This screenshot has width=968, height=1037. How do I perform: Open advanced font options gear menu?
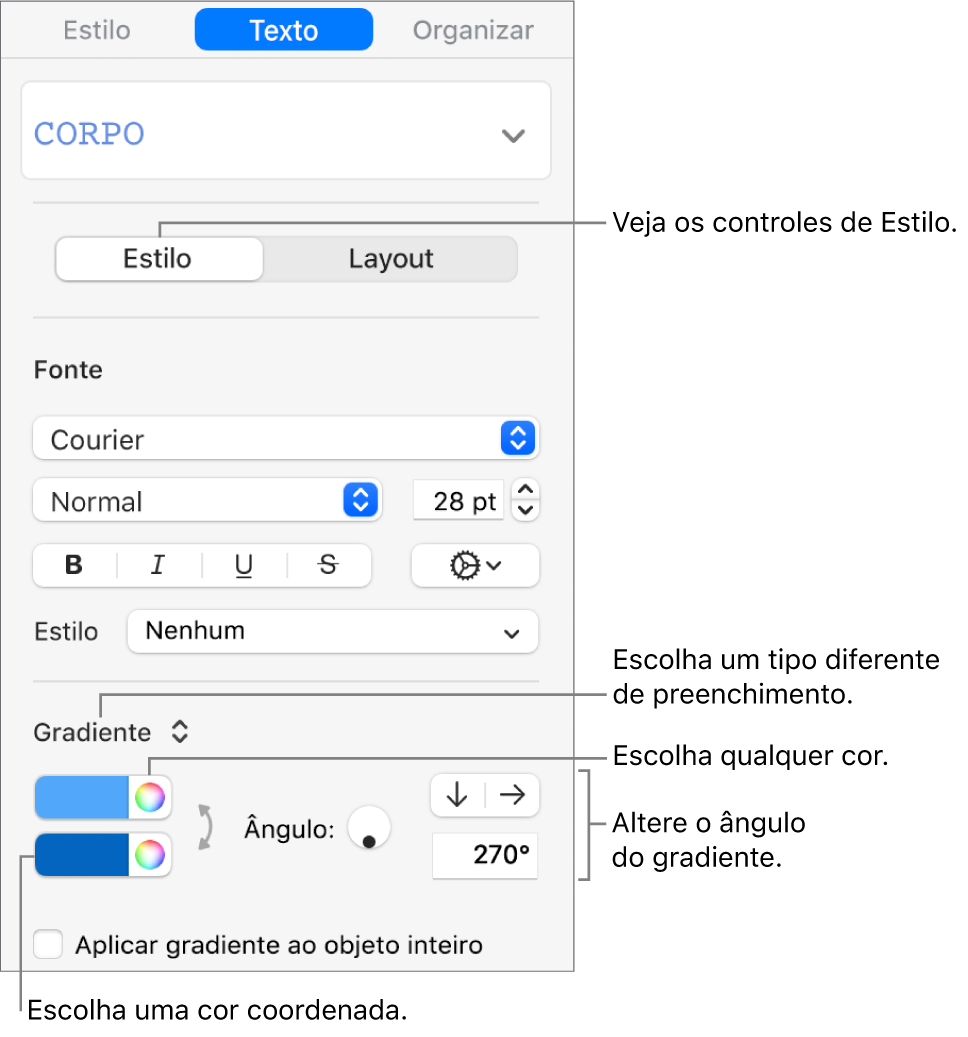[475, 566]
